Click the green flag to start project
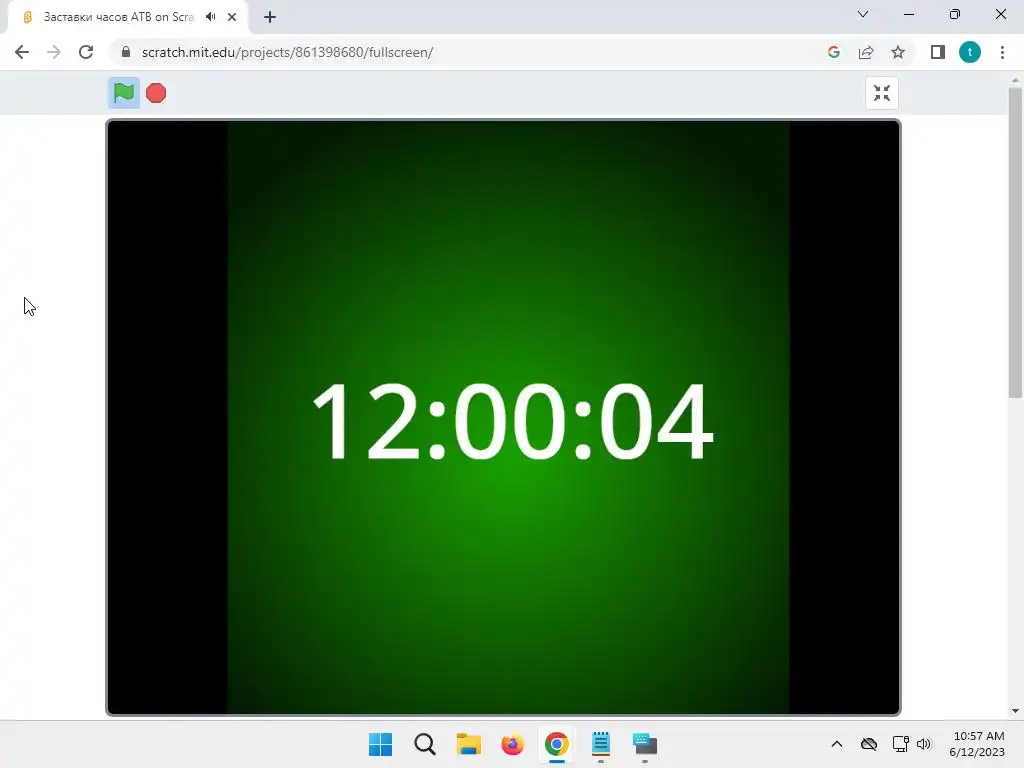Viewport: 1024px width, 768px height. (x=123, y=93)
